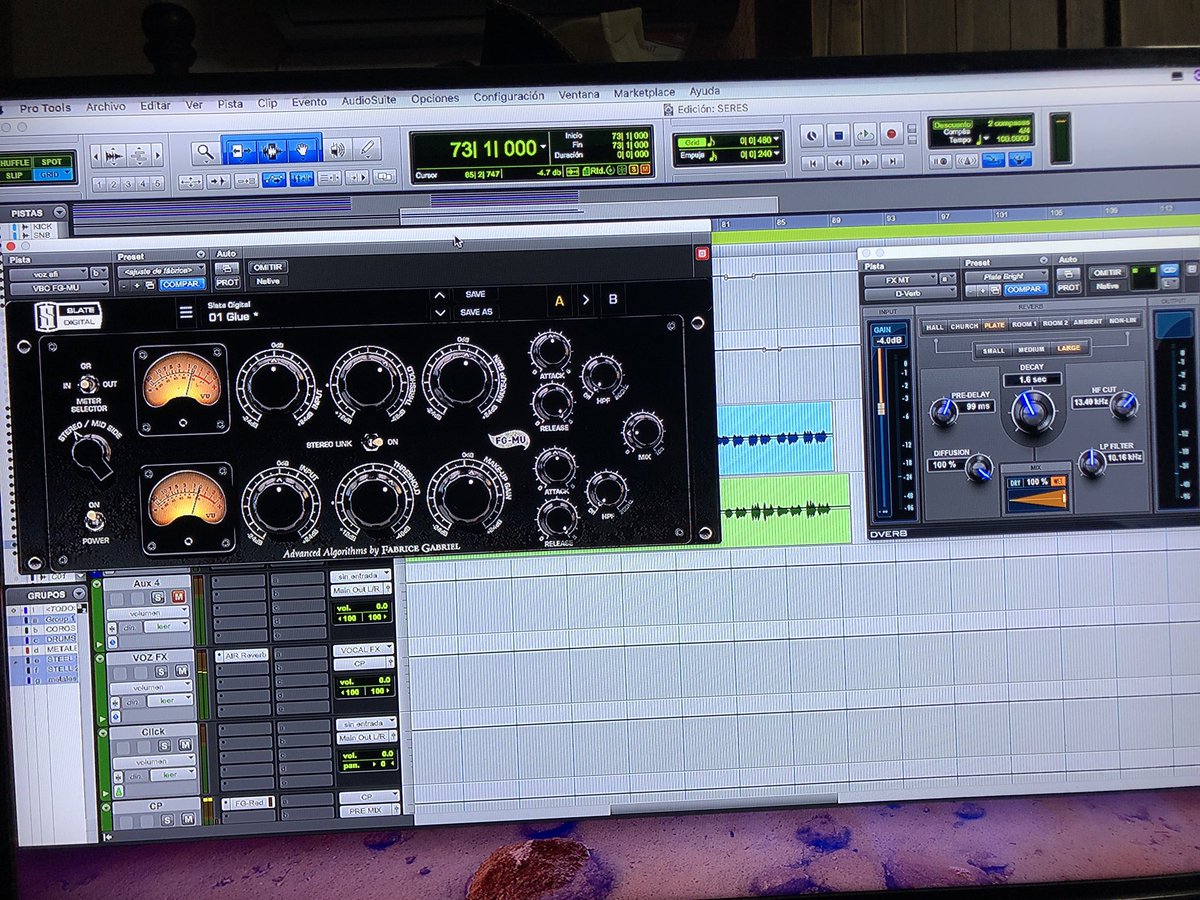This screenshot has height=900, width=1200.
Task: Select B preset slot in FG-MU
Action: (x=613, y=299)
